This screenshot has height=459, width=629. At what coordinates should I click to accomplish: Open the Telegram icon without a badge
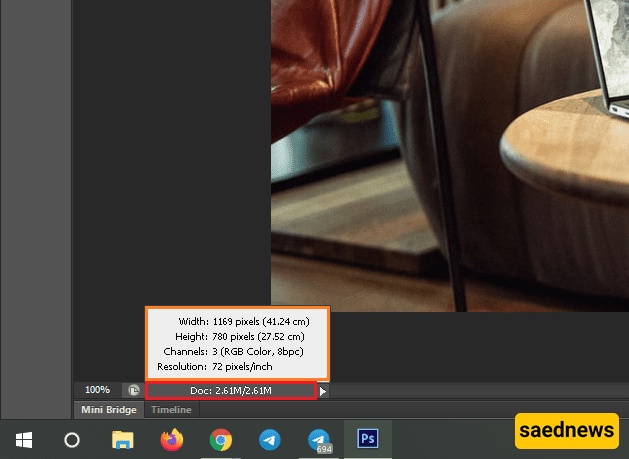point(270,439)
